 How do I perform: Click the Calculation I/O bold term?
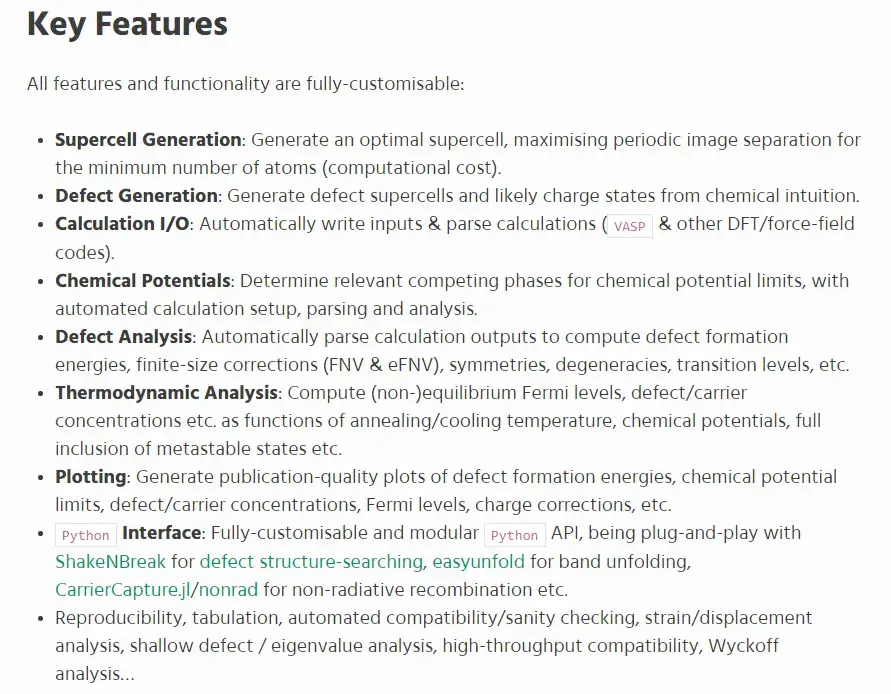[x=122, y=223]
